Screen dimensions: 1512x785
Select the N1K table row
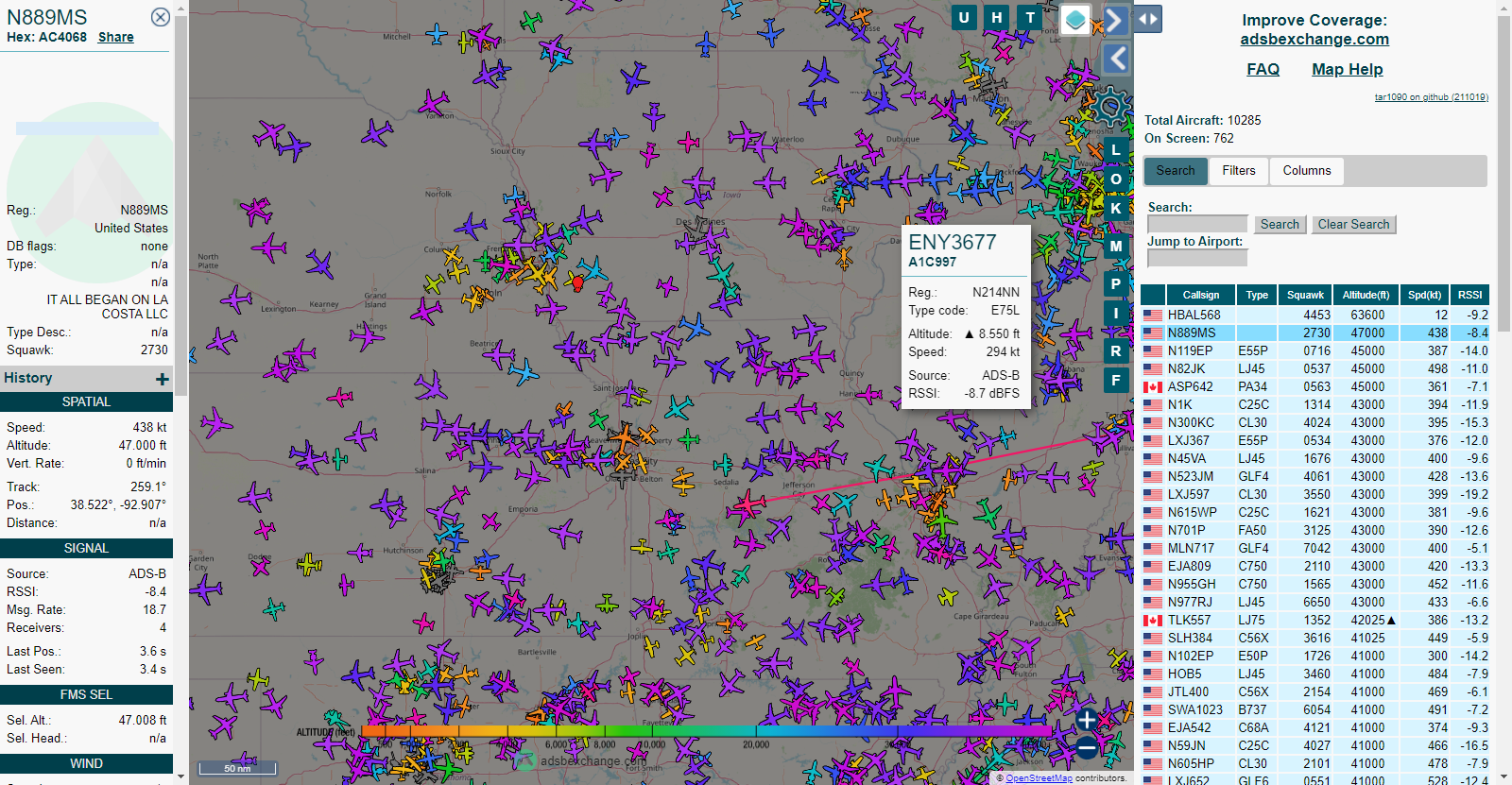(1314, 405)
